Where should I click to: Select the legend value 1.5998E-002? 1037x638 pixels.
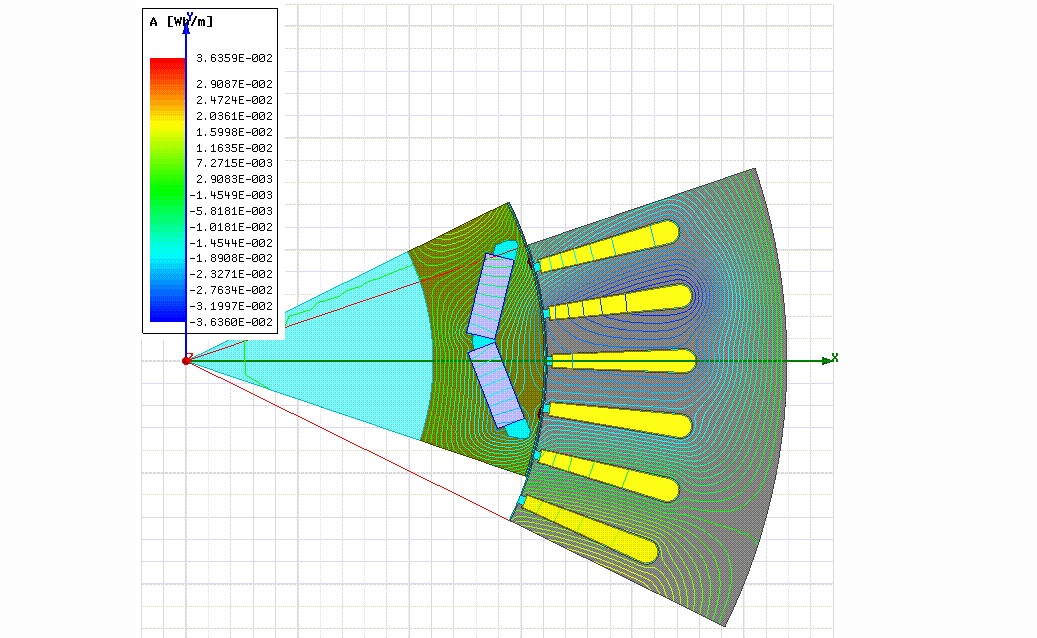pyautogui.click(x=234, y=132)
